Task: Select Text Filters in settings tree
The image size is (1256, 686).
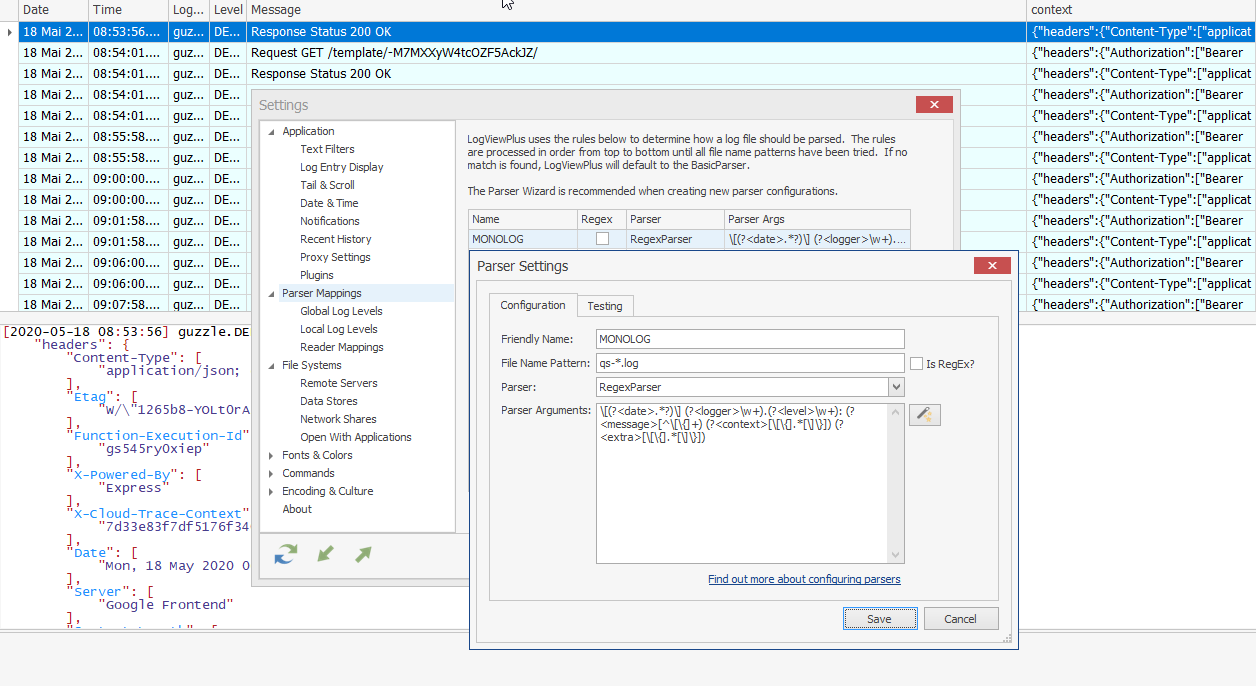Action: (x=327, y=149)
